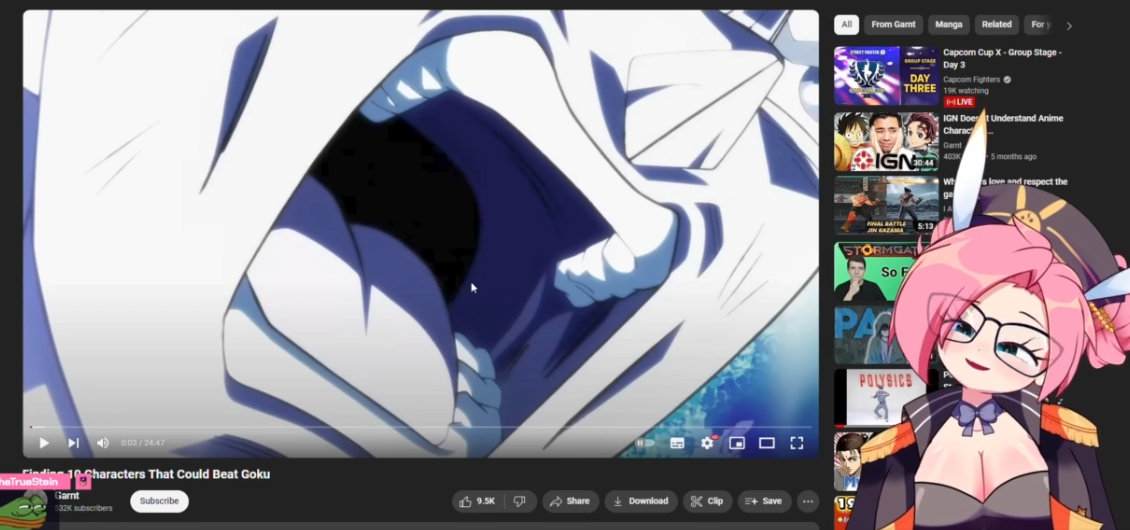Subscribe to the Garnt channel
The height and width of the screenshot is (530, 1130).
159,501
